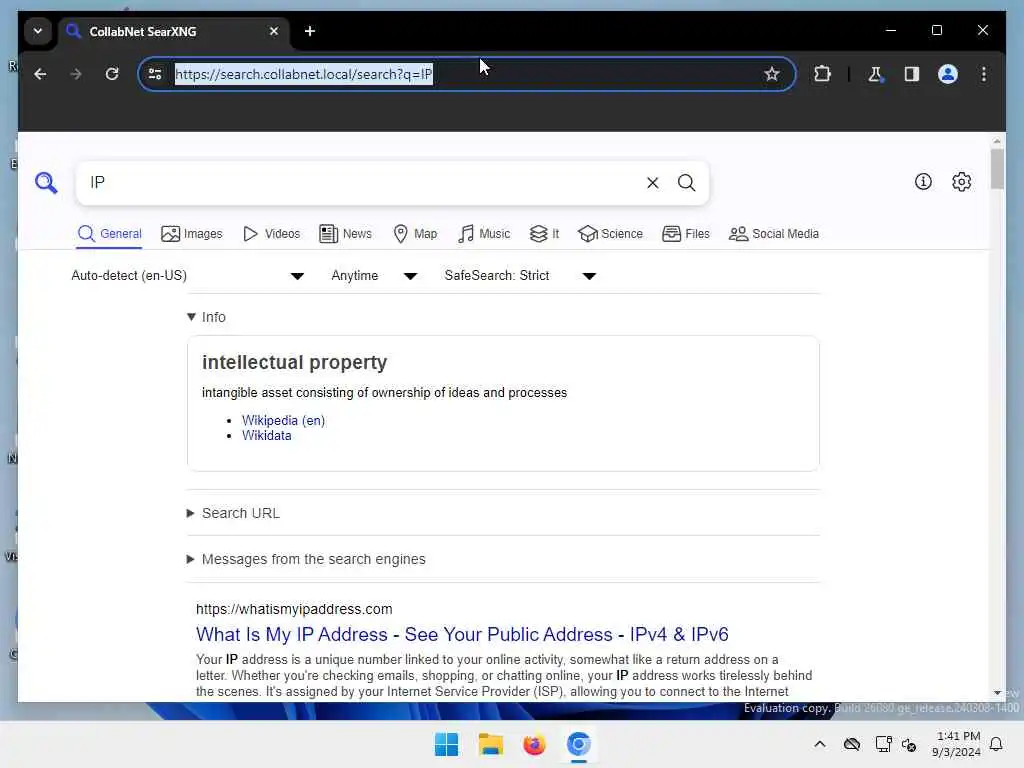Image resolution: width=1024 pixels, height=768 pixels.
Task: Close the CollabNet SearXNG tab
Action: (x=274, y=31)
